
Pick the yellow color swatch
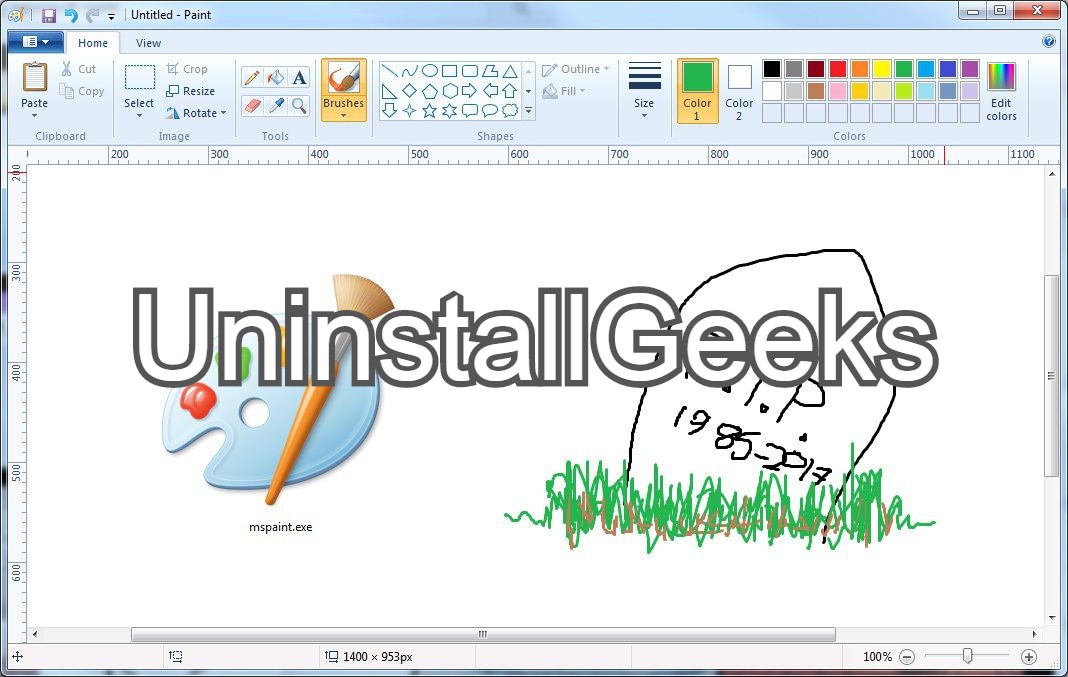pos(882,69)
